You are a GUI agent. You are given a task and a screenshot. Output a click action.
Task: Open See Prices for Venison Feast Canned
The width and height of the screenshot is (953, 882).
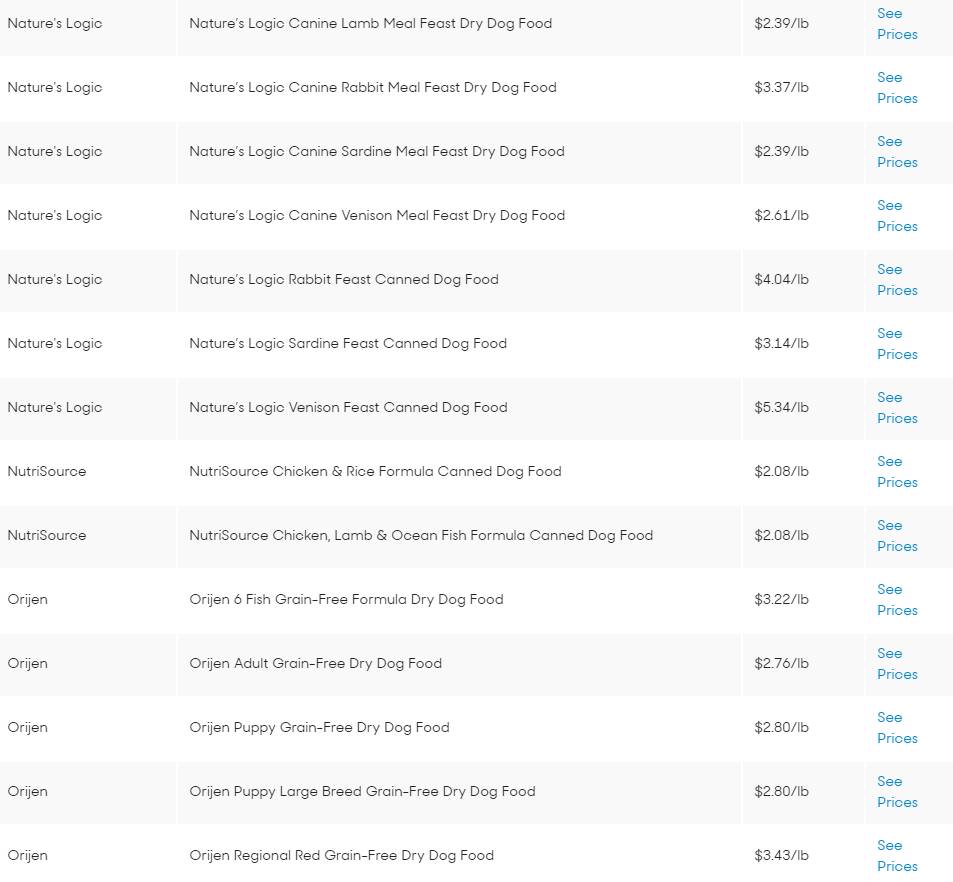pos(897,407)
